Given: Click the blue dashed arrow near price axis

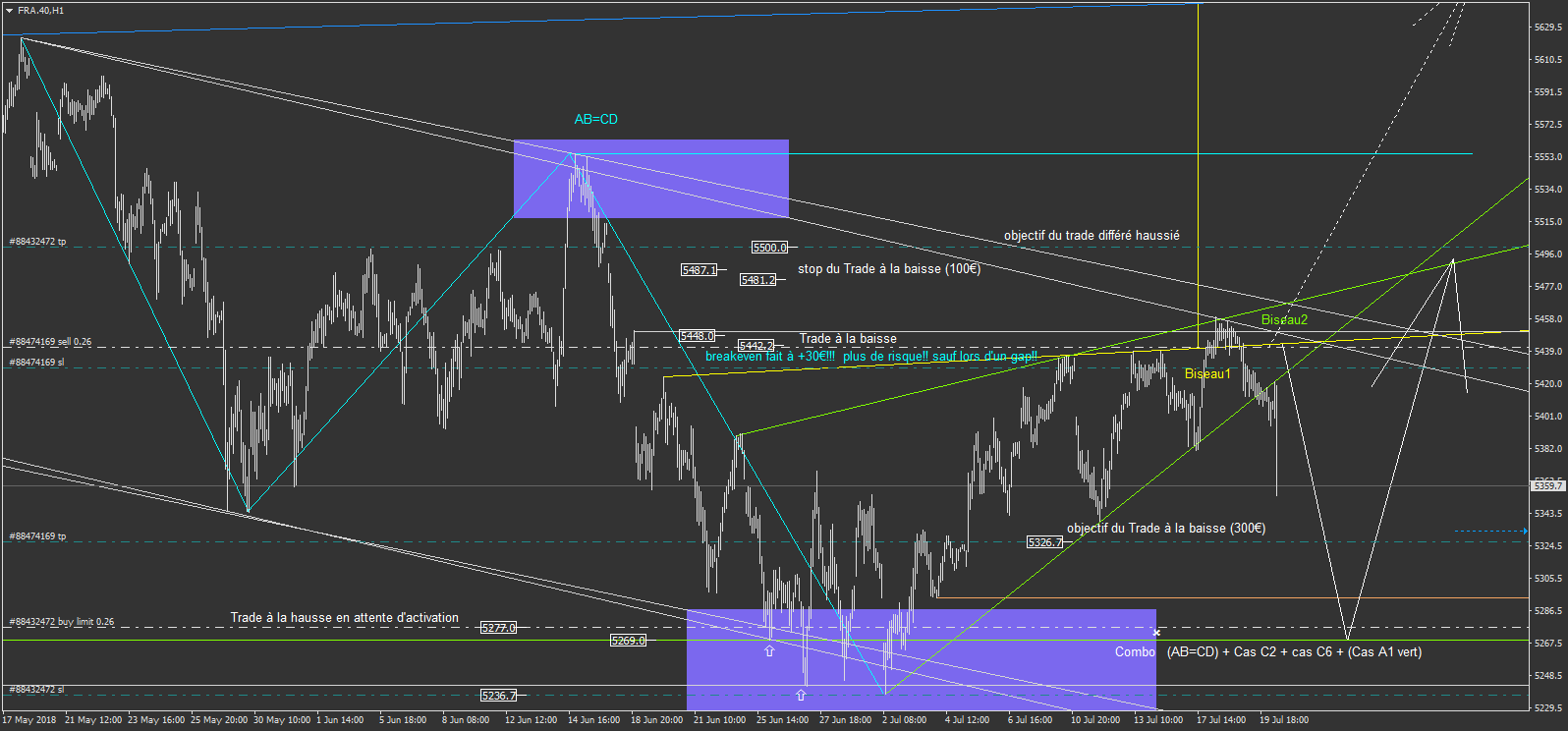Looking at the screenshot, I should click(1491, 532).
